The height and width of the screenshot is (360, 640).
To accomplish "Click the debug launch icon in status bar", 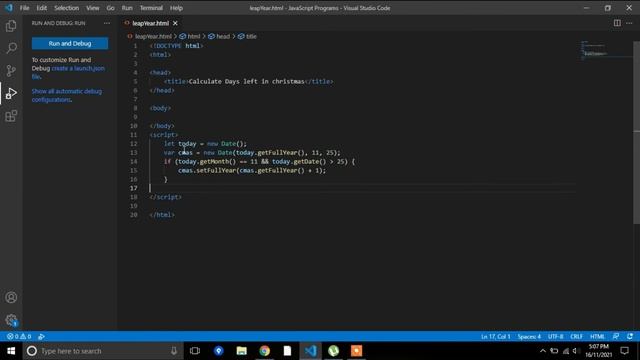I will 41,336.
